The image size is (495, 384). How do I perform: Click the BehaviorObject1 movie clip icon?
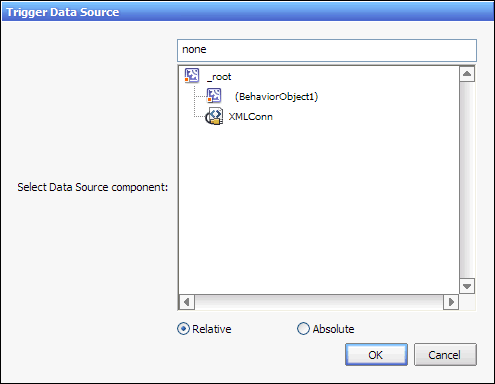(214, 96)
